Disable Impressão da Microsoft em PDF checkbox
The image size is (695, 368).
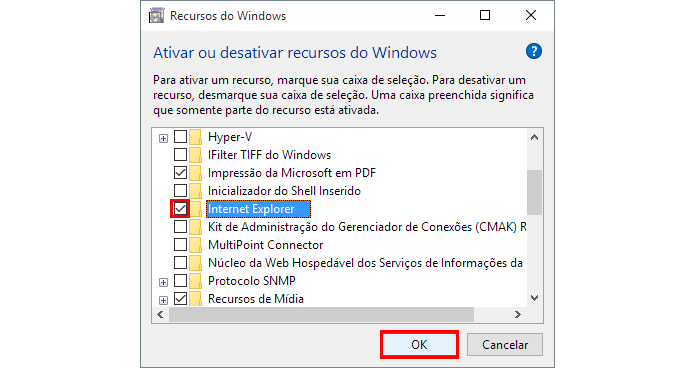[180, 172]
